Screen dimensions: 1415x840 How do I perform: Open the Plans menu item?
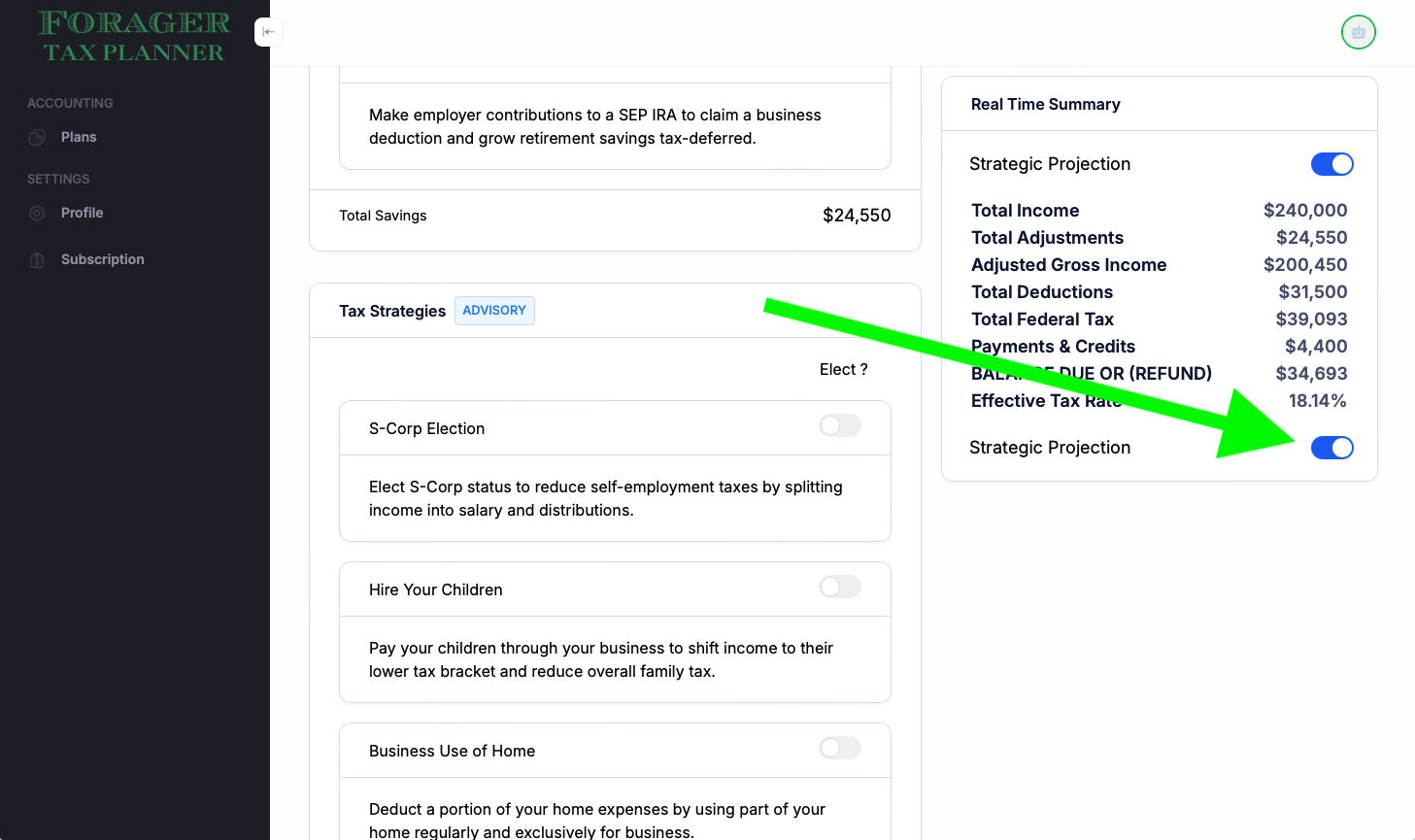tap(79, 137)
